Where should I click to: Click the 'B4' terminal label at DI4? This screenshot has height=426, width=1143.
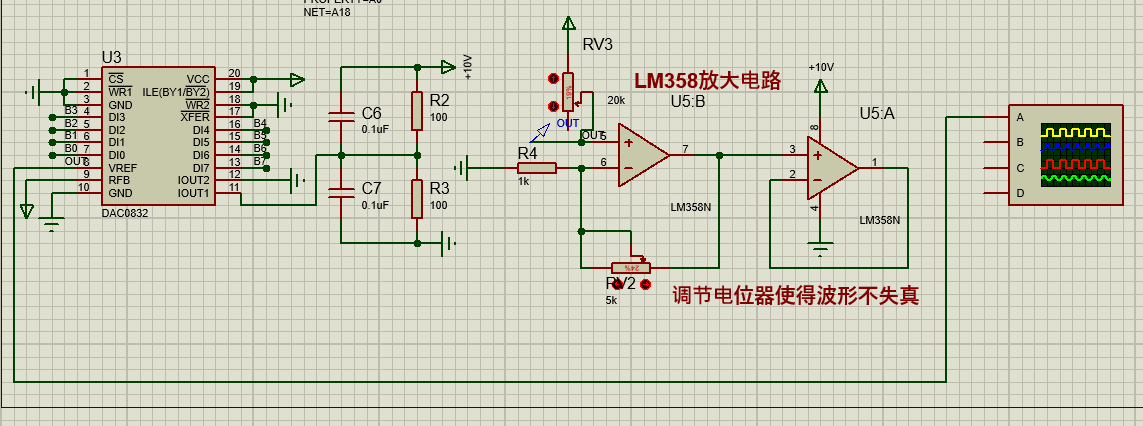tap(260, 123)
